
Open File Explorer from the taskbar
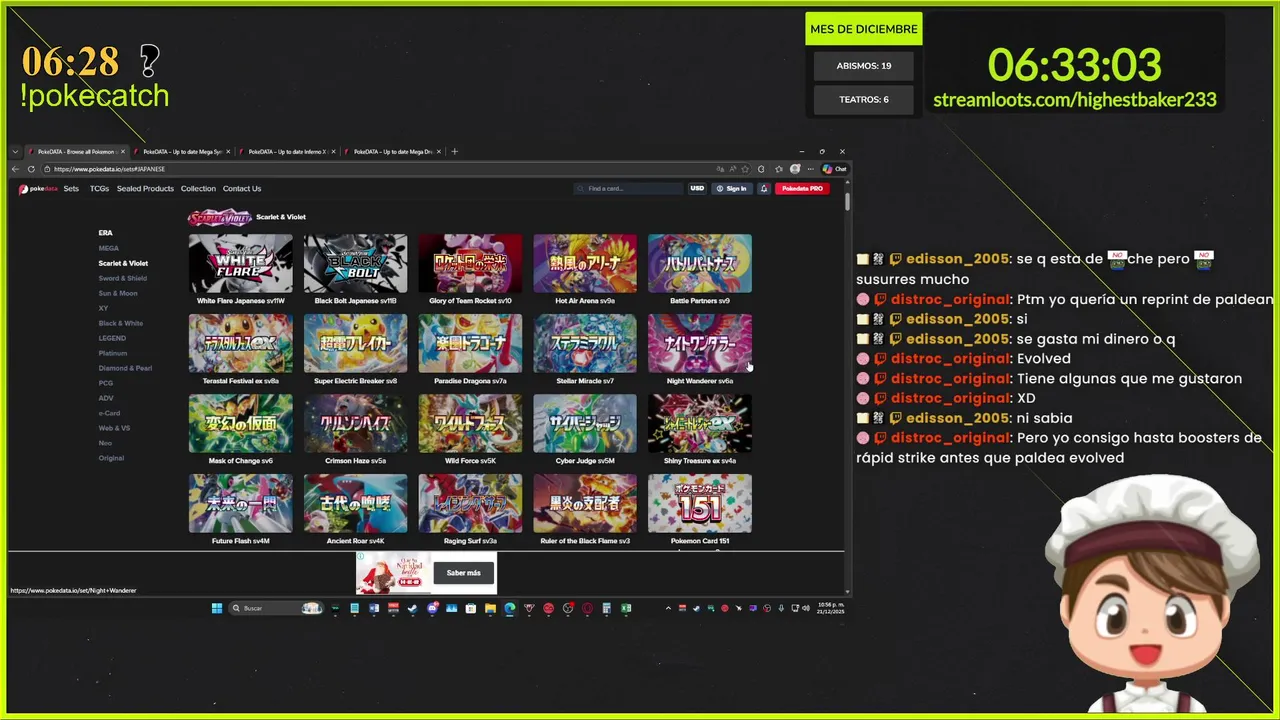click(x=490, y=608)
